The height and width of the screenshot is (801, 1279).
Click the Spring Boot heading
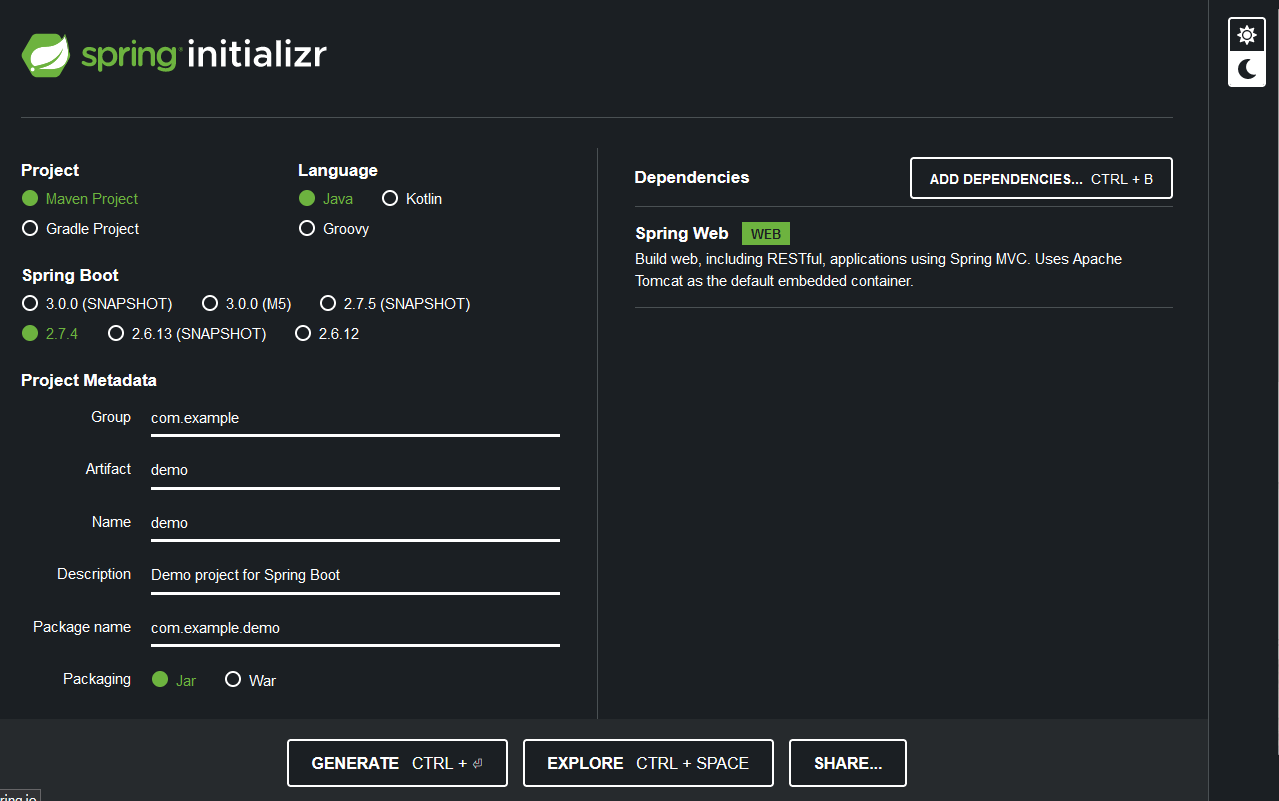pyautogui.click(x=70, y=275)
